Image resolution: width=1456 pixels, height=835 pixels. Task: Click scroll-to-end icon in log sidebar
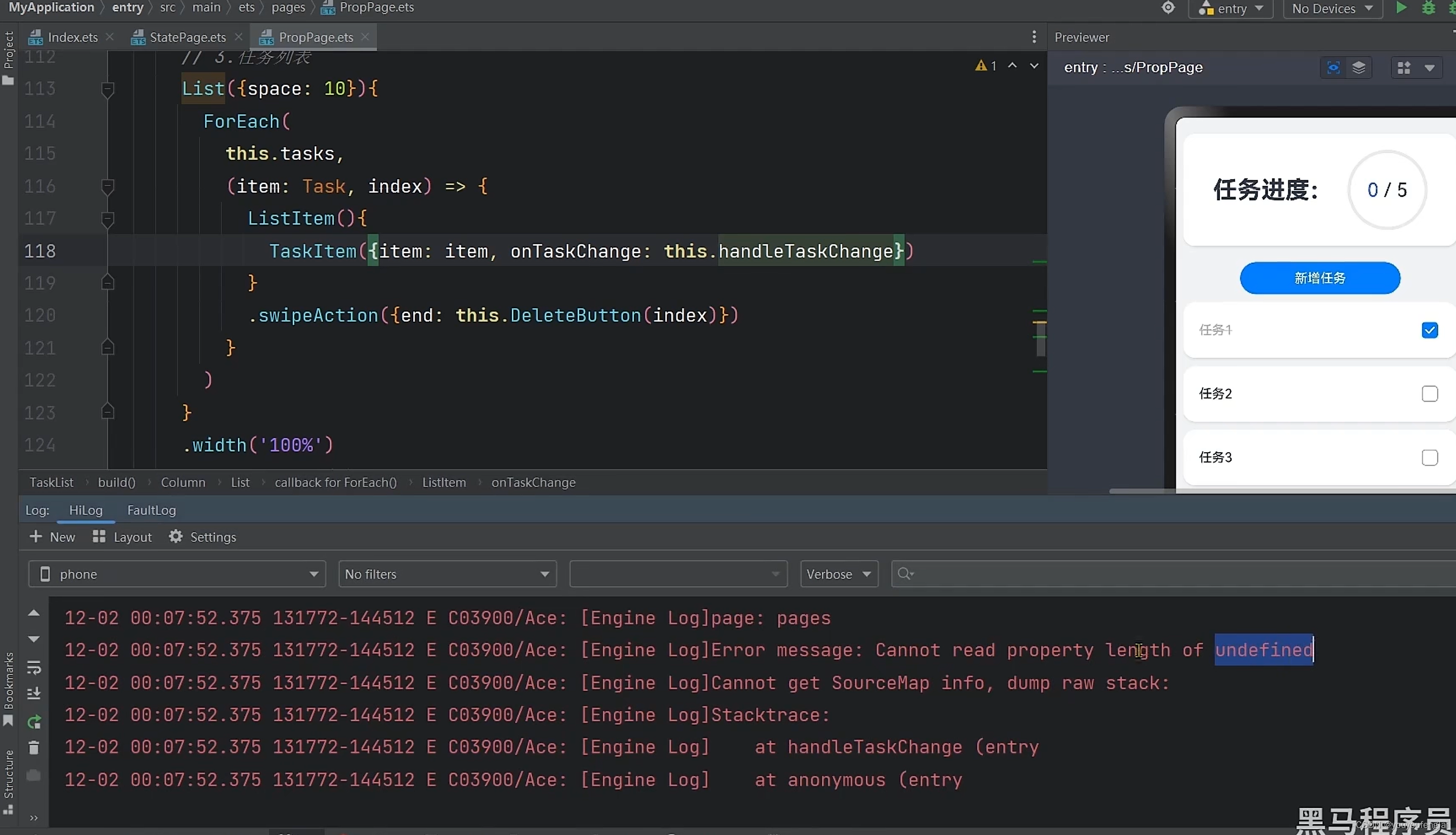[x=34, y=694]
